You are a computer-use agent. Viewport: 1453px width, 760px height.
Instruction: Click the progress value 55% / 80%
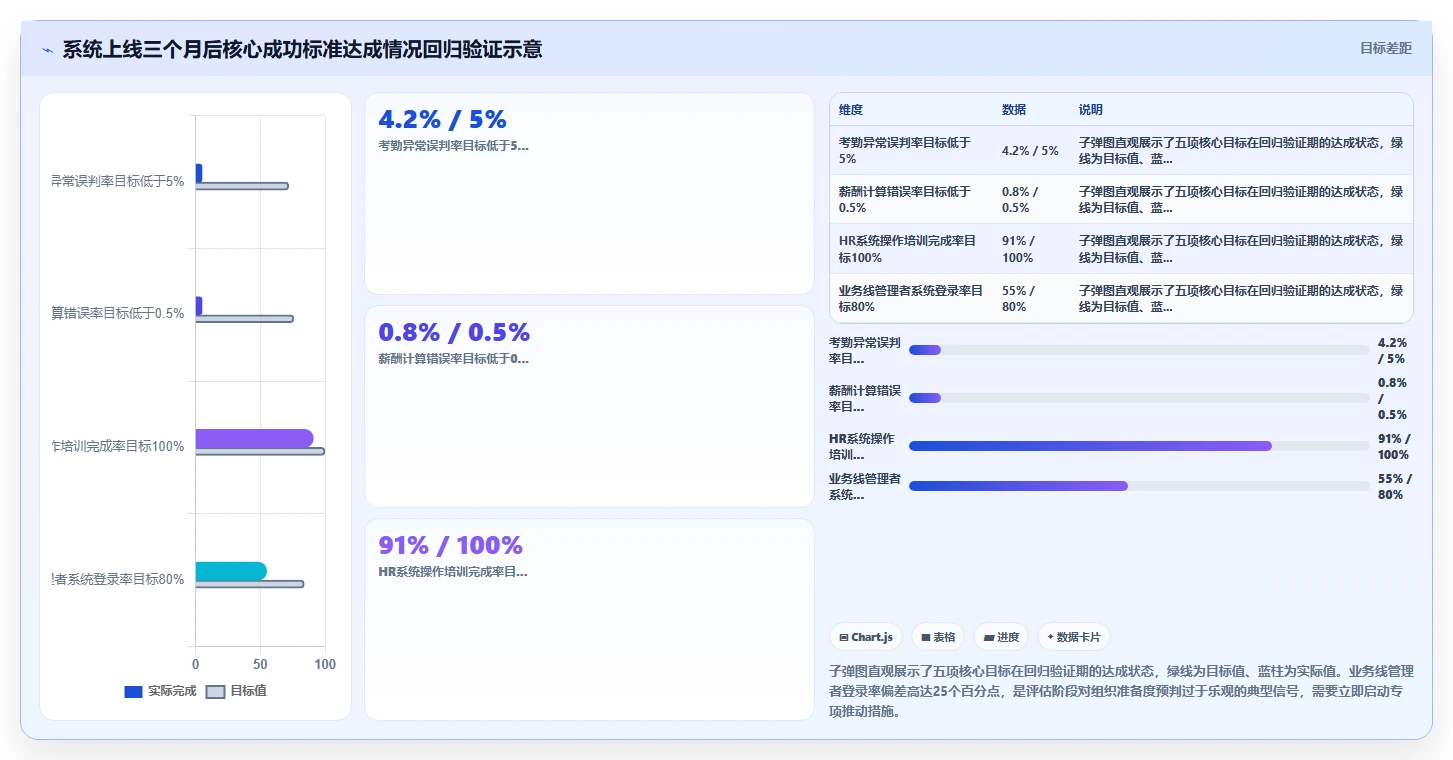coord(1395,486)
